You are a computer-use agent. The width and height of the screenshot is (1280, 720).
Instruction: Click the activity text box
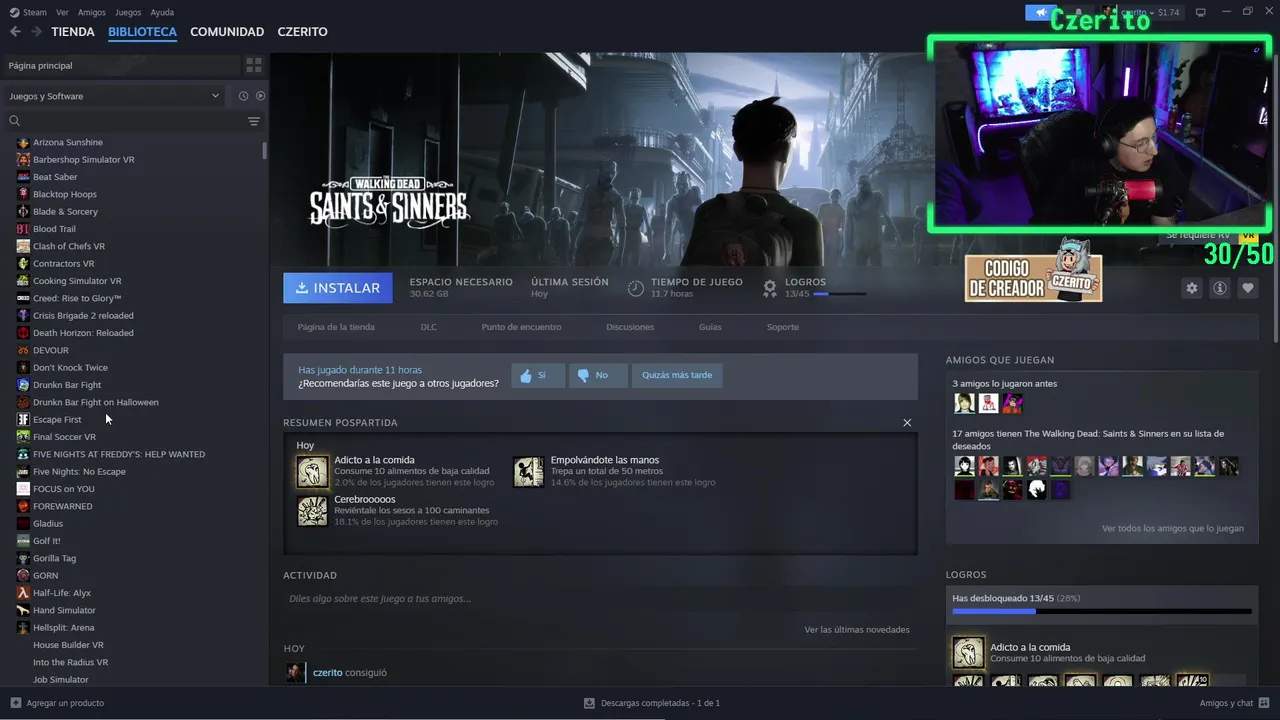pos(600,599)
